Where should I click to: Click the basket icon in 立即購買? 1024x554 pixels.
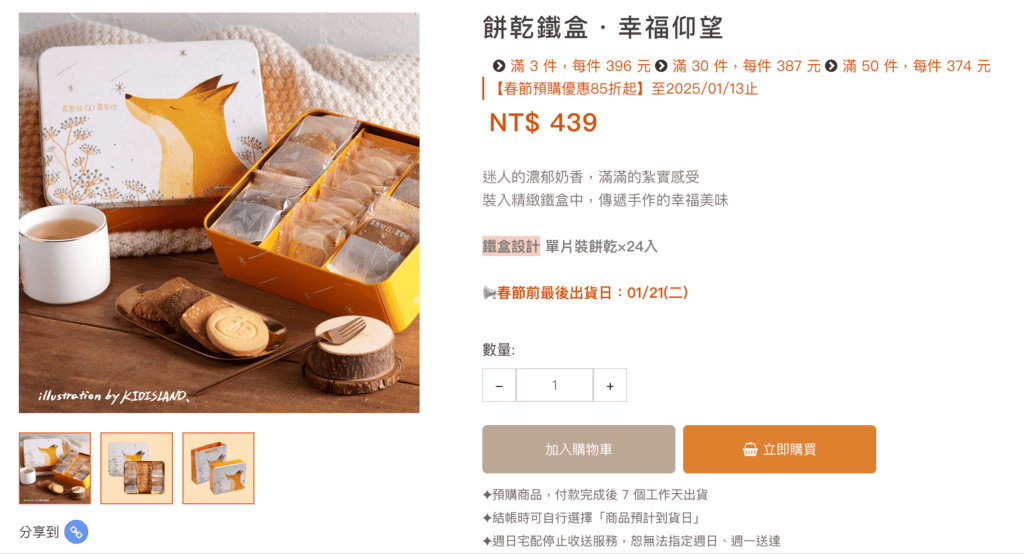tap(750, 449)
